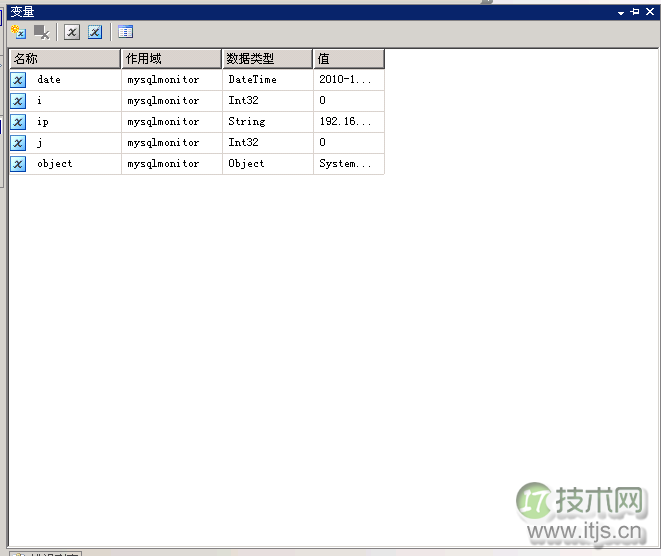Click mysqlmonitor scope in ip row

163,122
